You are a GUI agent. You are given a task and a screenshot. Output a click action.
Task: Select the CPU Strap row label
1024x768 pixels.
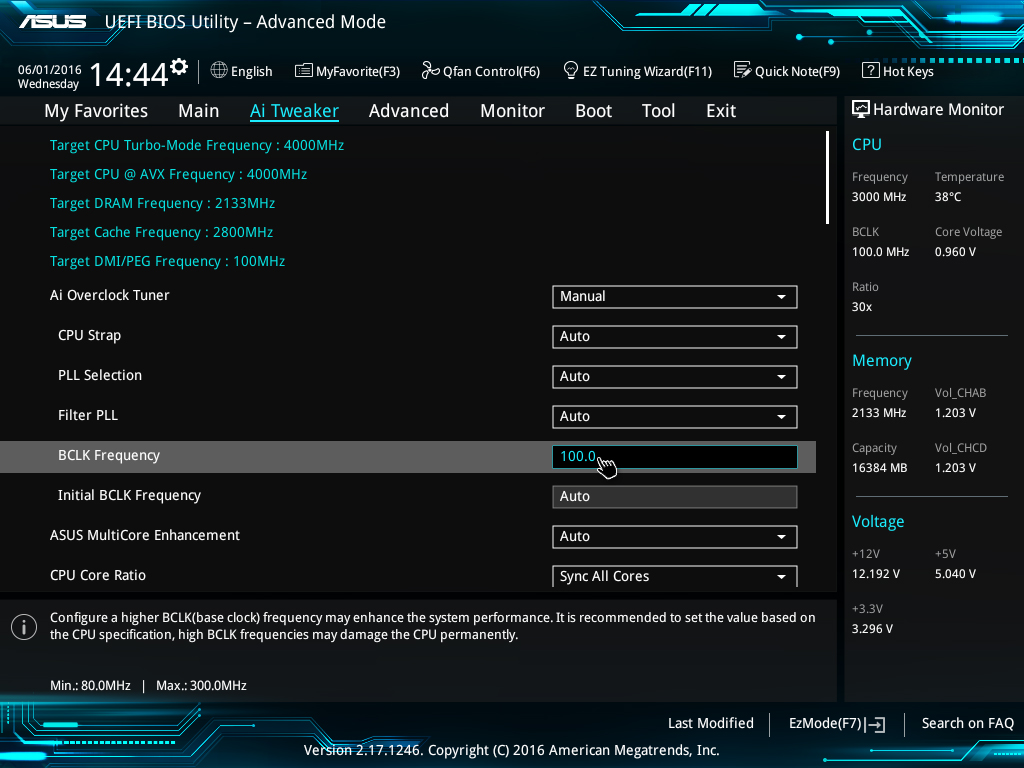[x=89, y=335]
